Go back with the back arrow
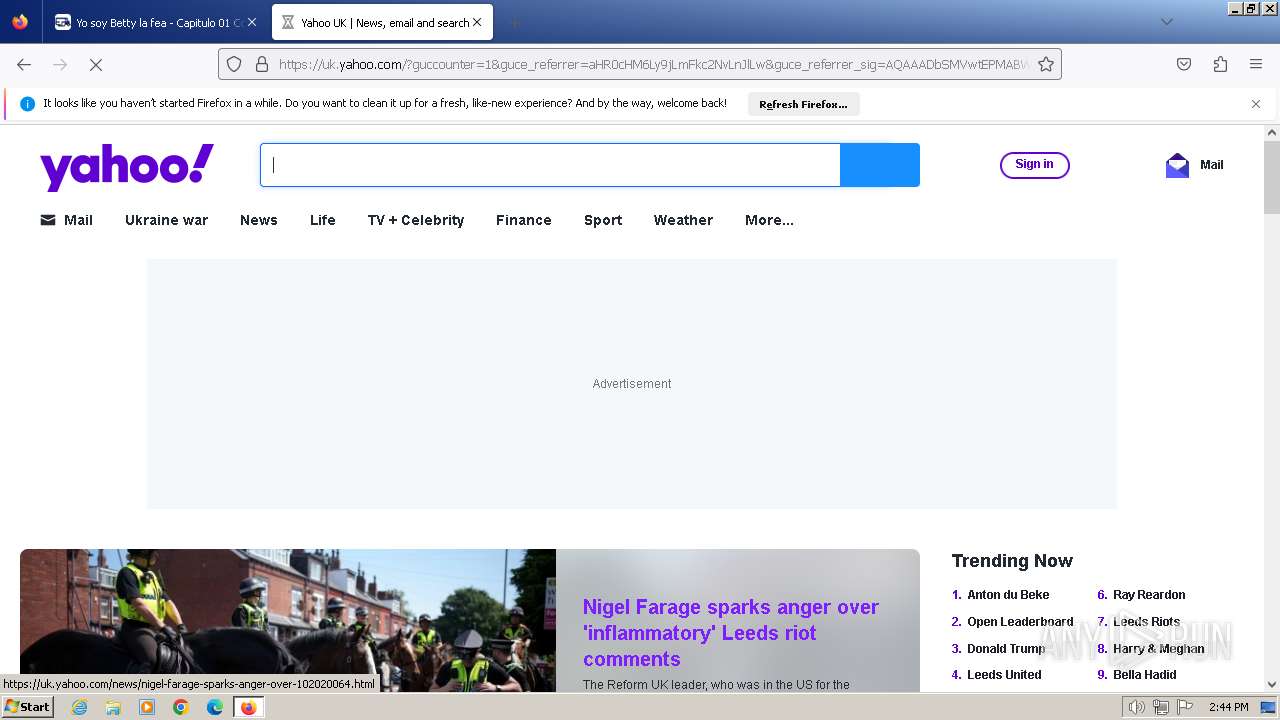The width and height of the screenshot is (1280, 720). pyautogui.click(x=24, y=64)
